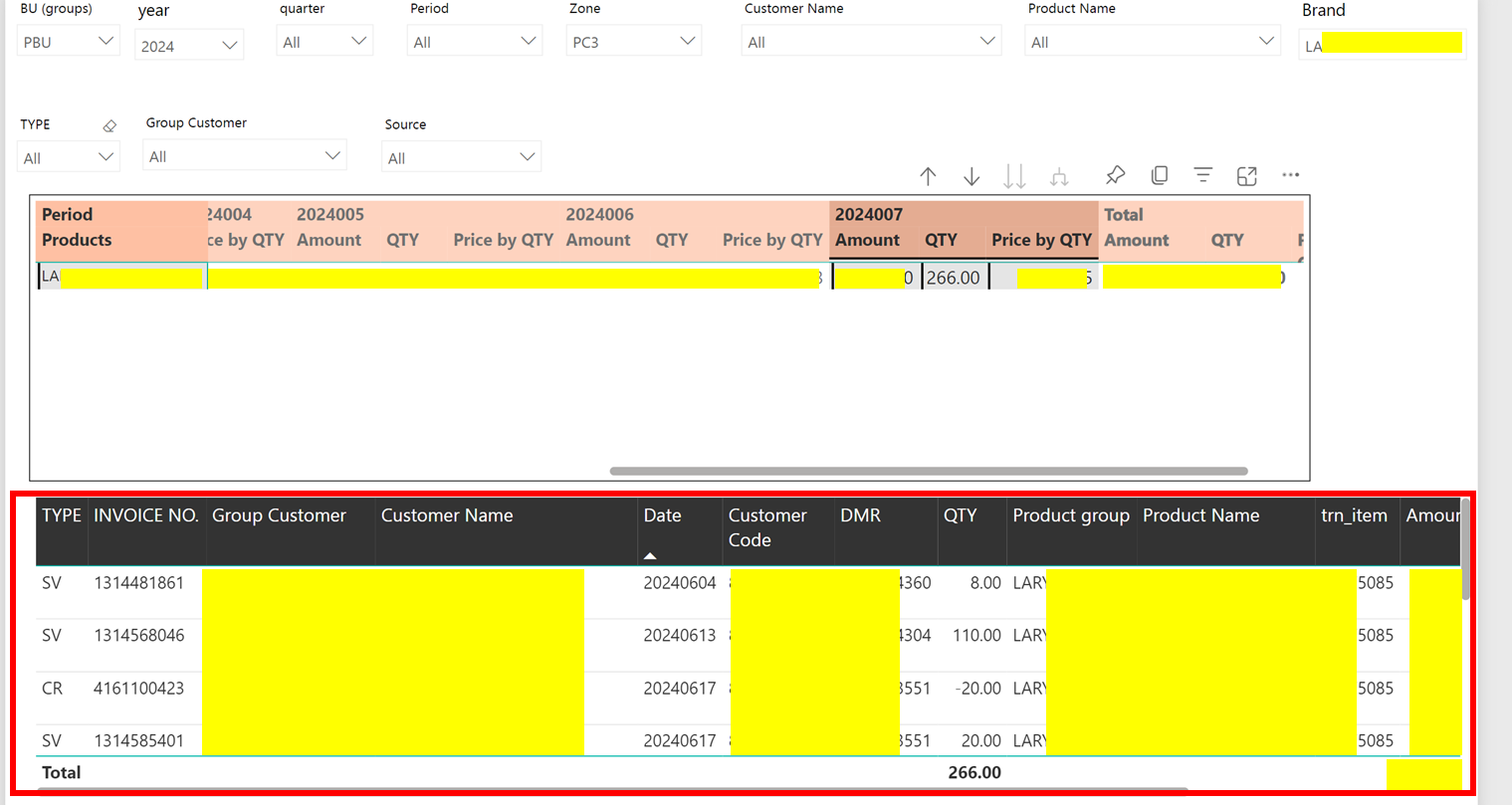The height and width of the screenshot is (805, 1512).
Task: Sort by Date column header
Action: coord(662,515)
